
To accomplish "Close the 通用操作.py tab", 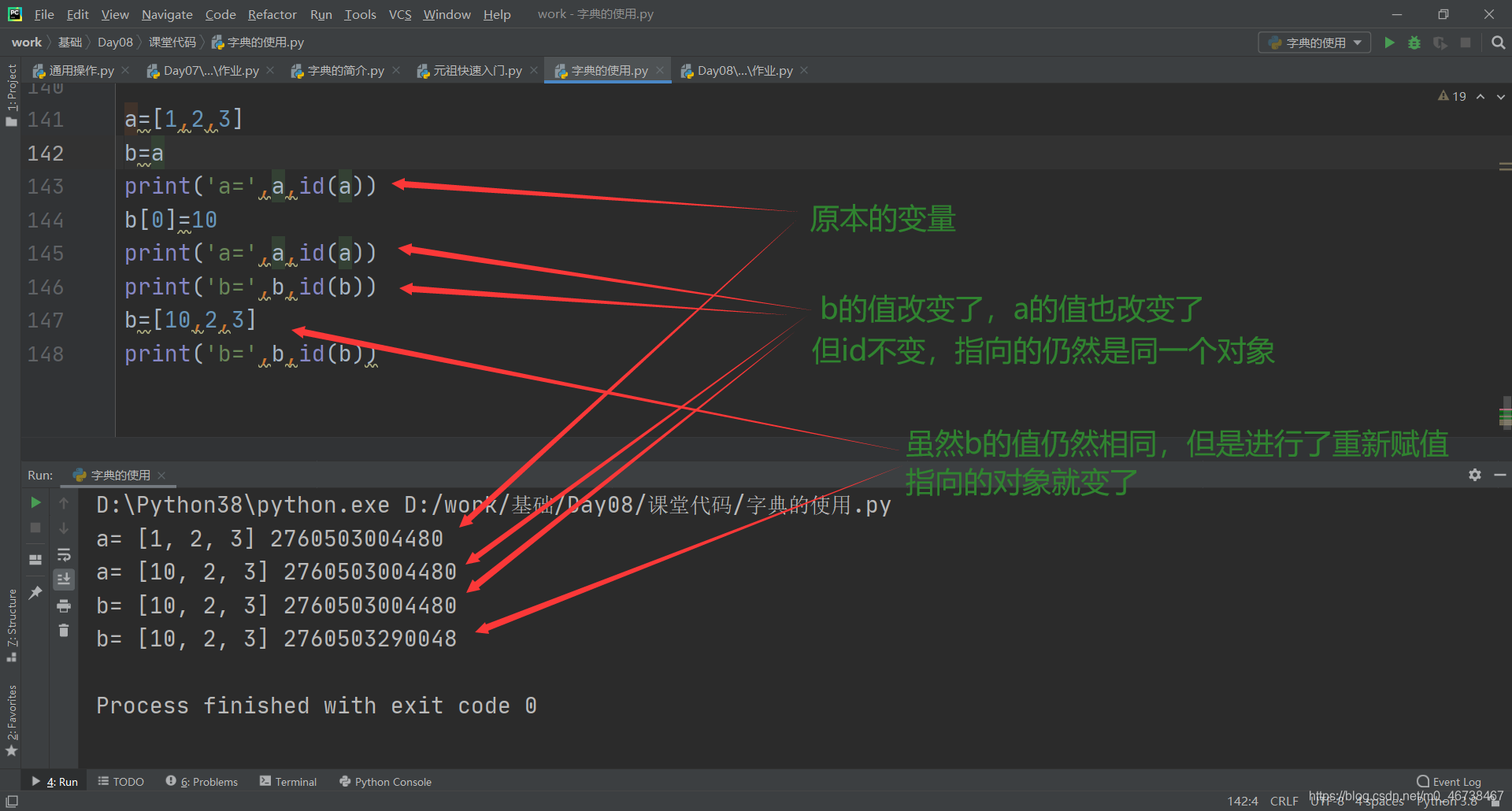I will [125, 71].
